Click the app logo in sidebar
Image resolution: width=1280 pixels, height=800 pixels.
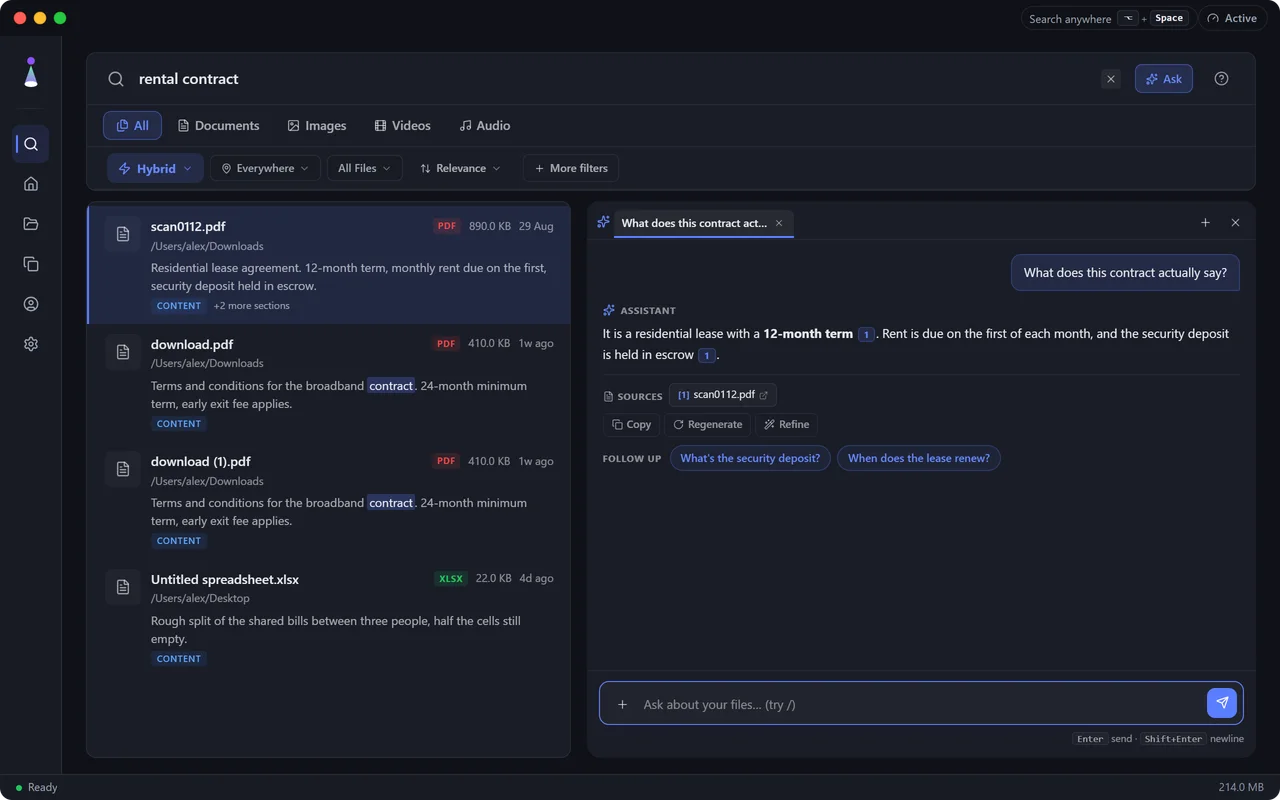pos(31,73)
